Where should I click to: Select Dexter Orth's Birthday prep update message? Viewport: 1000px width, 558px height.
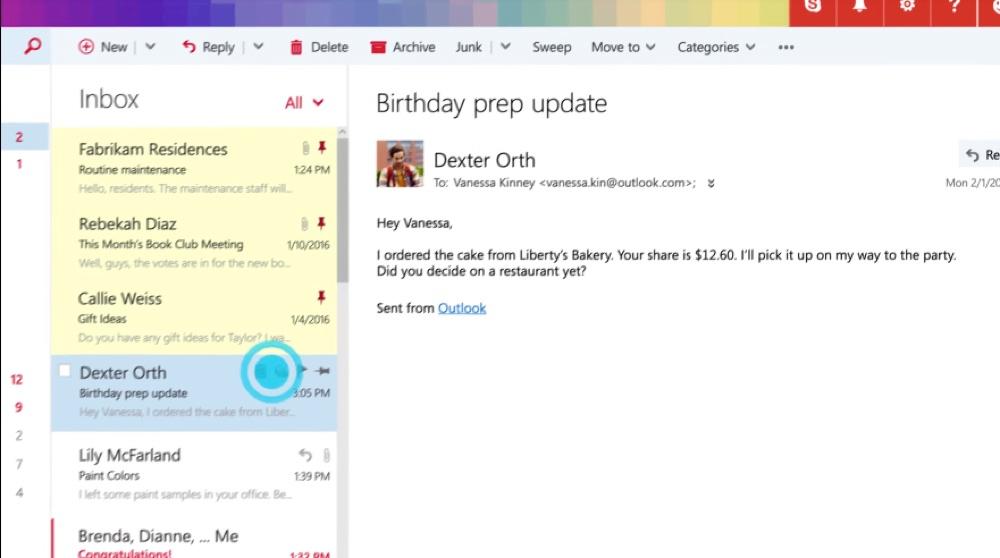(194, 392)
